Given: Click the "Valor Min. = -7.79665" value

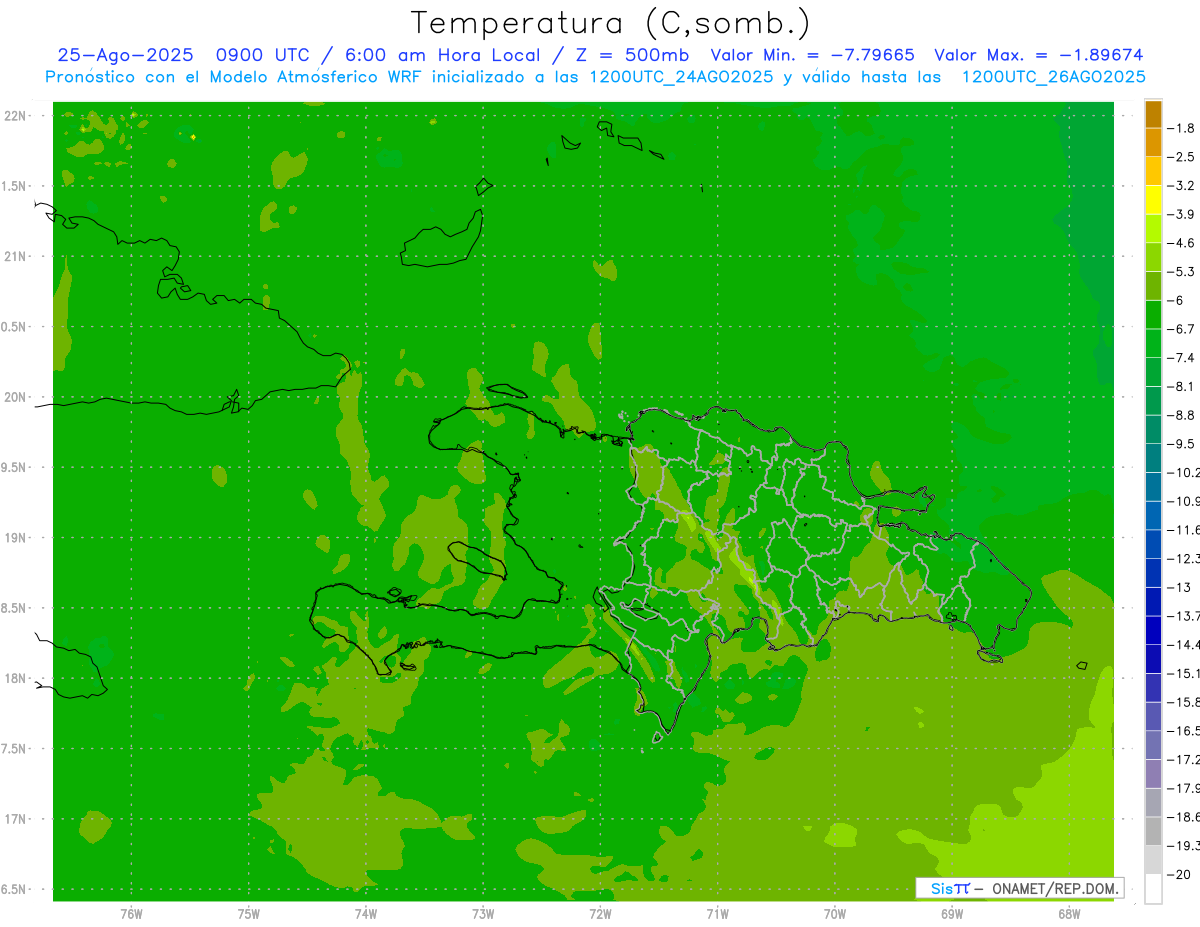Looking at the screenshot, I should point(812,55).
